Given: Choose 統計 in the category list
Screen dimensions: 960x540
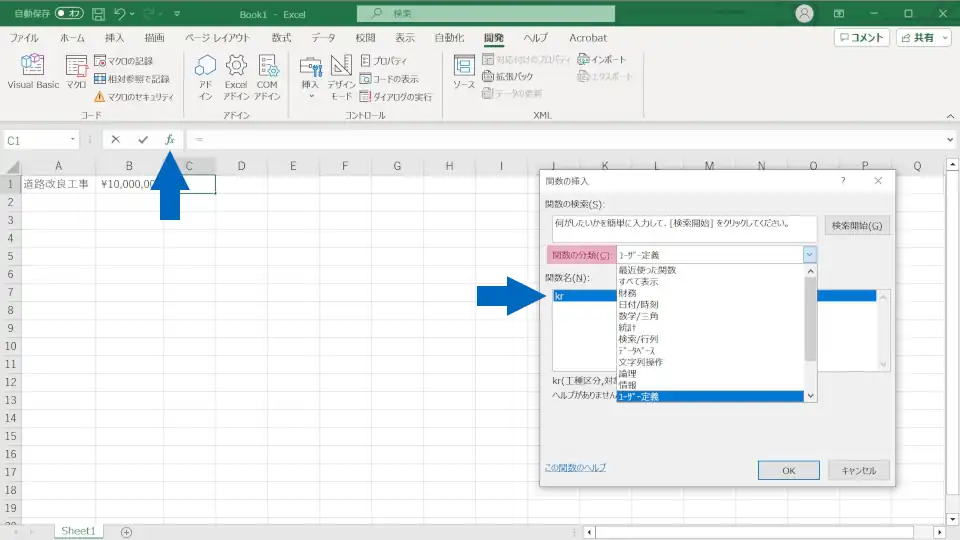Looking at the screenshot, I should pyautogui.click(x=627, y=328).
